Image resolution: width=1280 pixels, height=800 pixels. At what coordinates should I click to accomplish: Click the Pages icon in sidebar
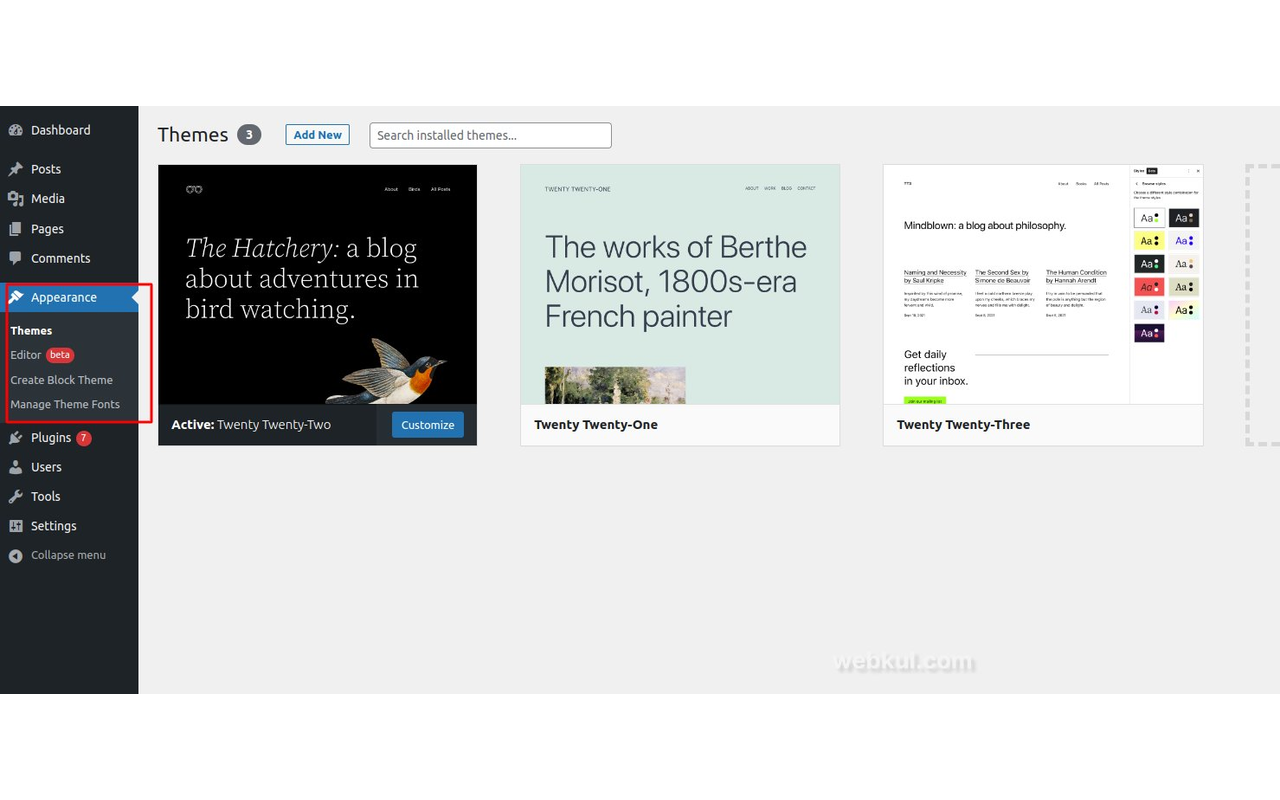tap(15, 229)
